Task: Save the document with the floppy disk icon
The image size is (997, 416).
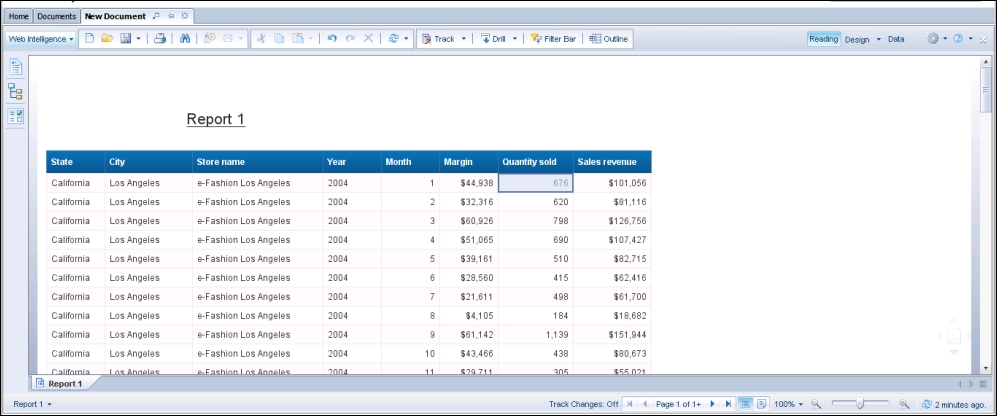Action: click(x=125, y=38)
